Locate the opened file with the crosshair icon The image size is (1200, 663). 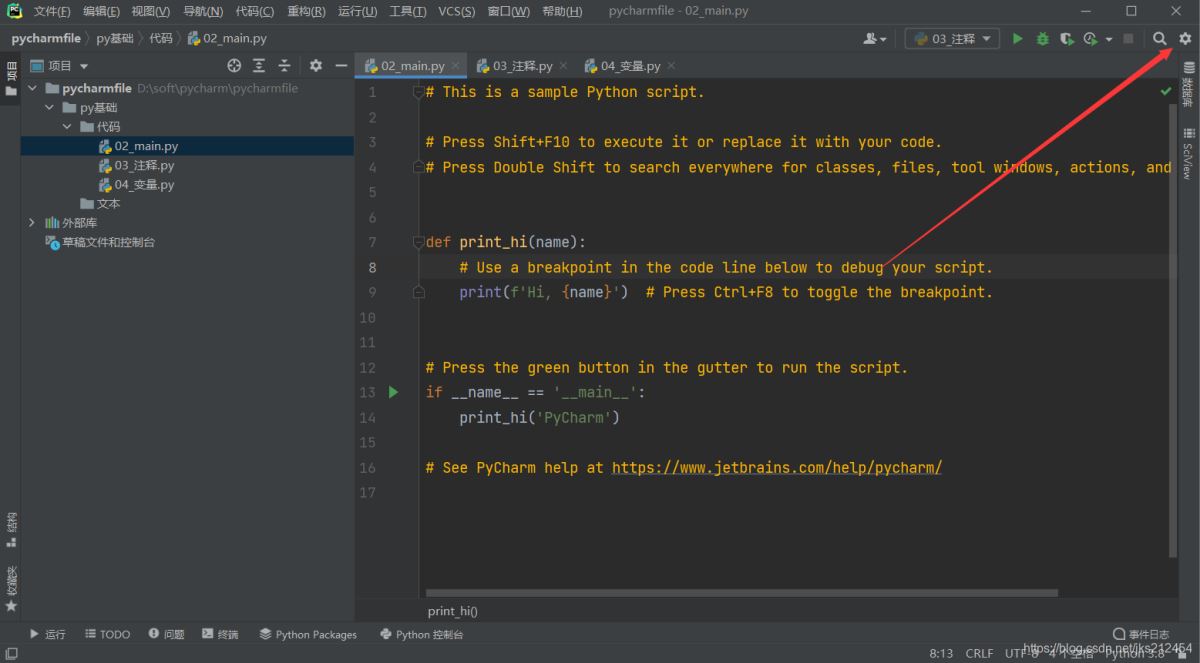(x=234, y=66)
